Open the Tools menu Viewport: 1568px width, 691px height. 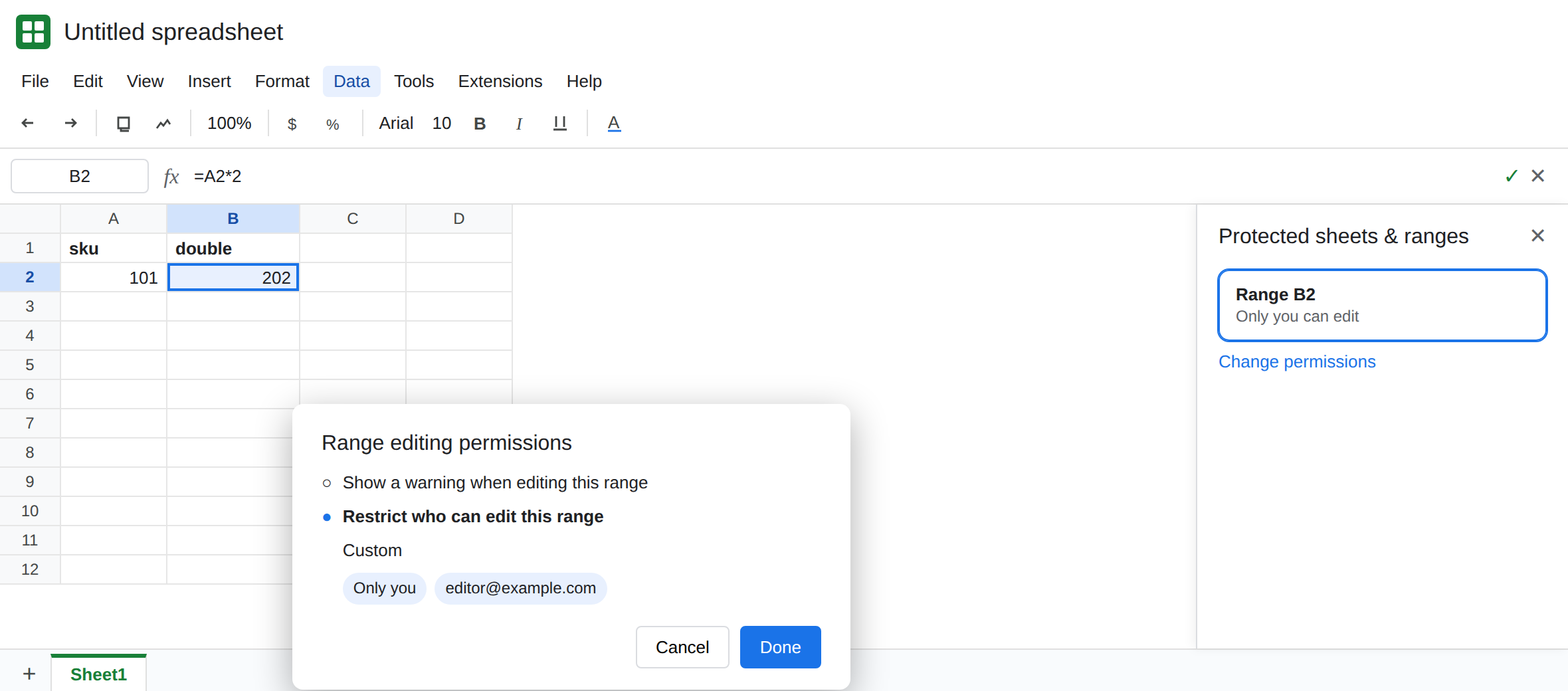pos(414,81)
